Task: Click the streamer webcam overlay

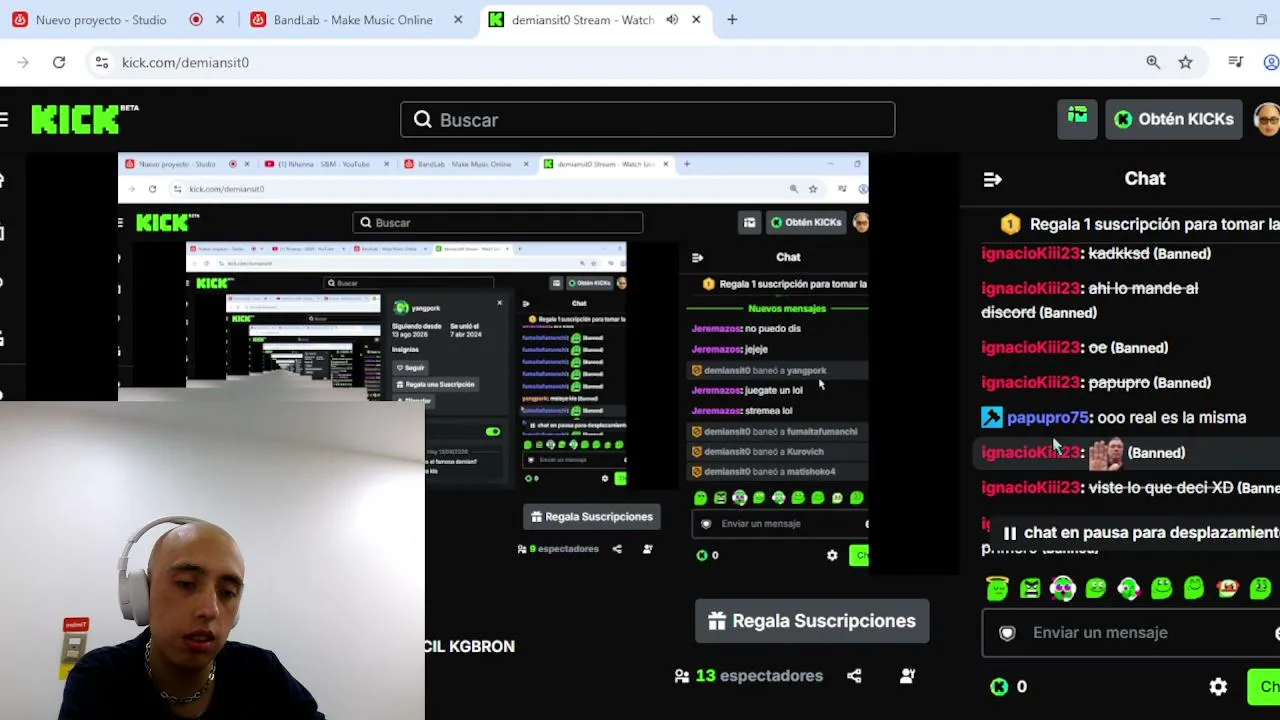Action: 212,560
